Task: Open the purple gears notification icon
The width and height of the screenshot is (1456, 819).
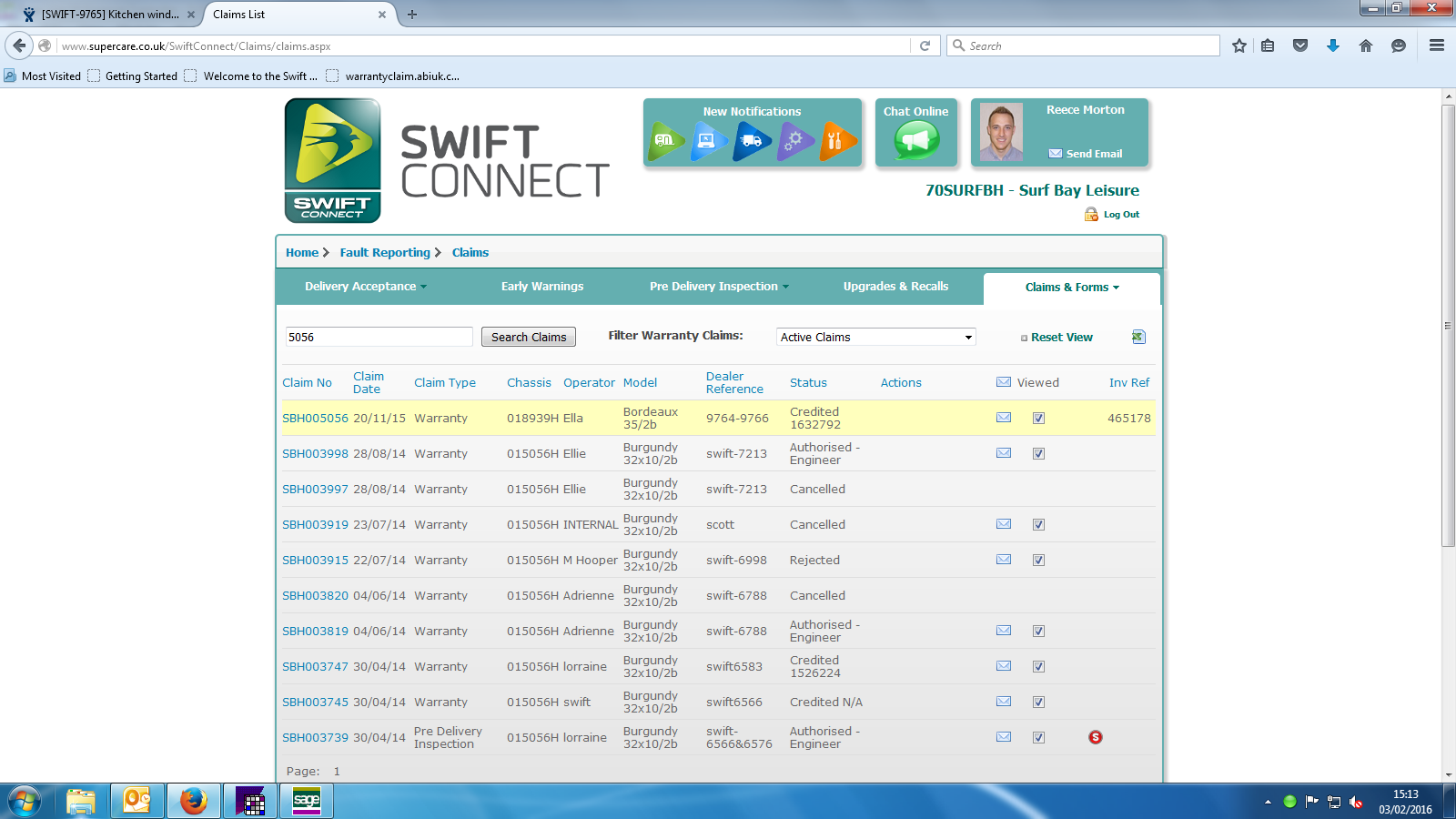Action: click(794, 141)
